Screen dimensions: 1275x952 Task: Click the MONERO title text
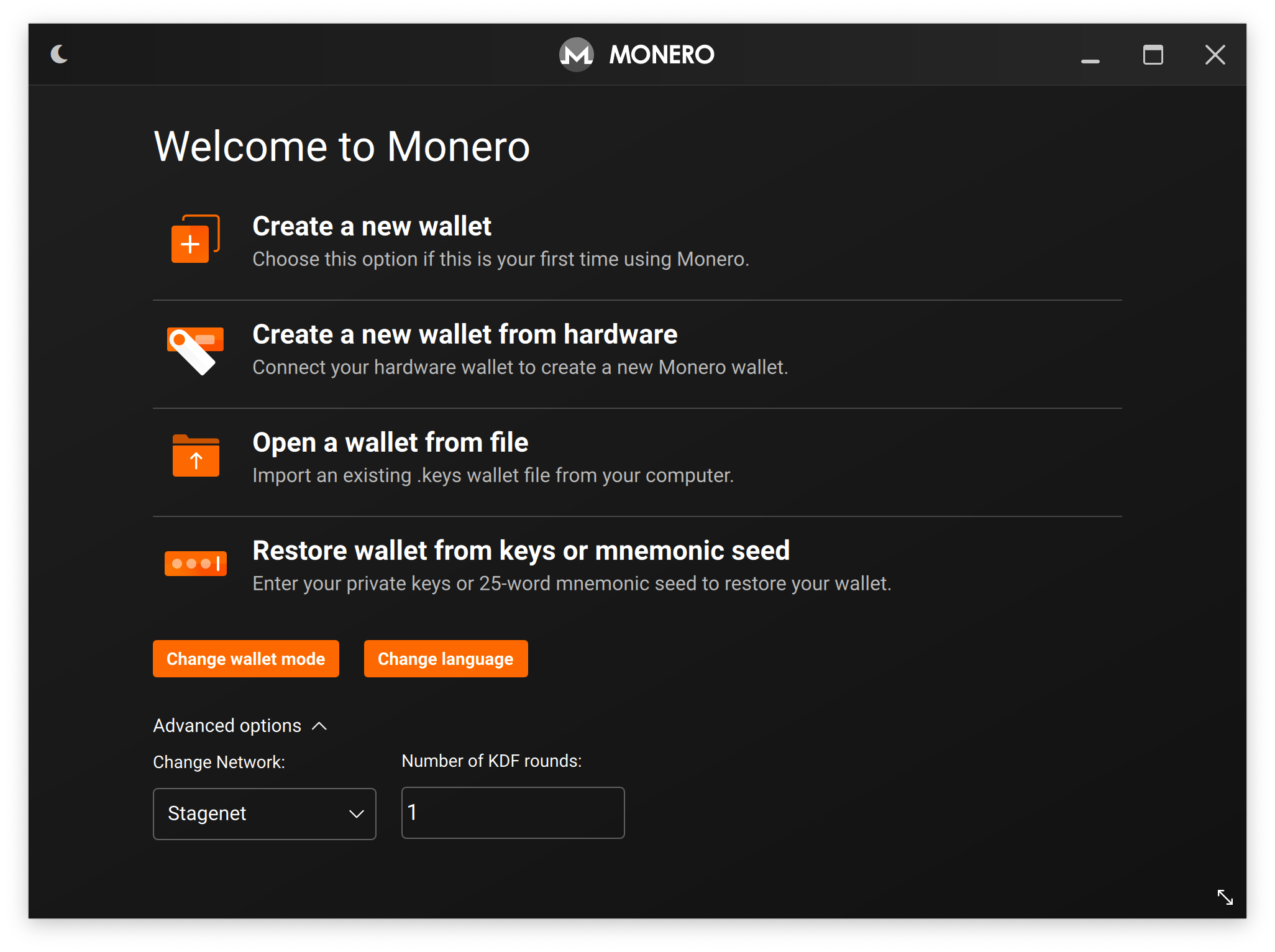point(662,55)
